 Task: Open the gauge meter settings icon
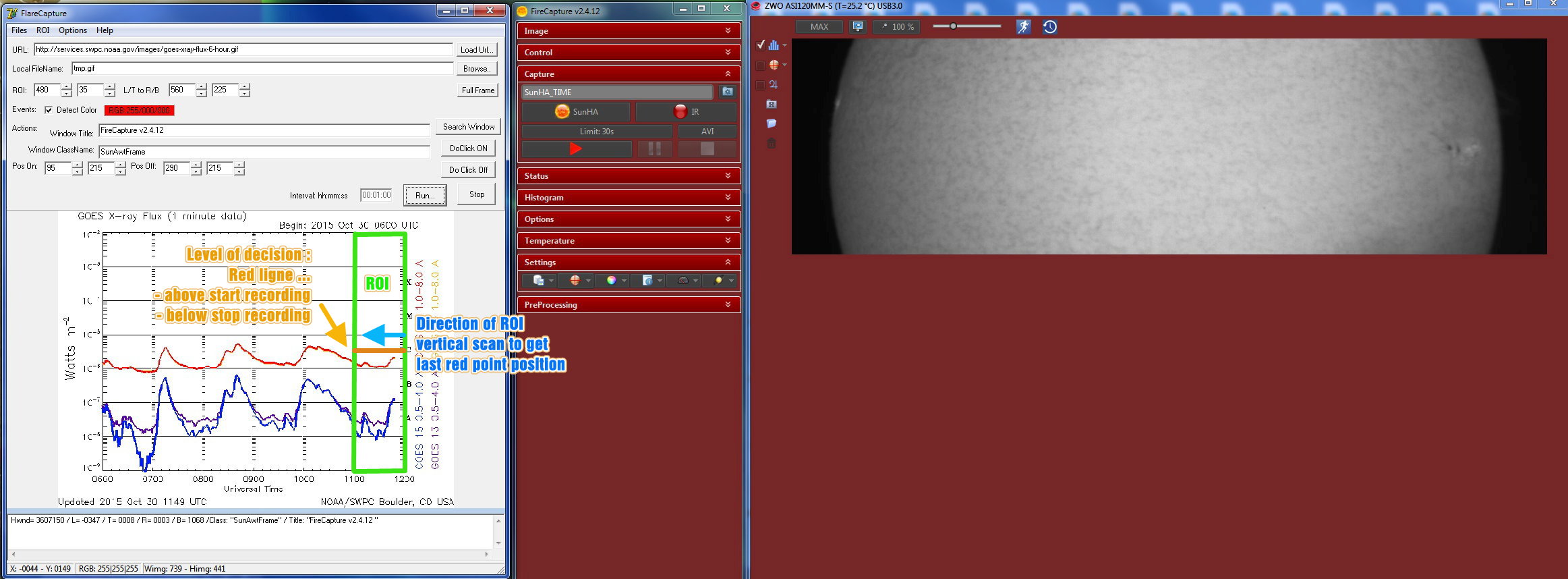[x=683, y=280]
